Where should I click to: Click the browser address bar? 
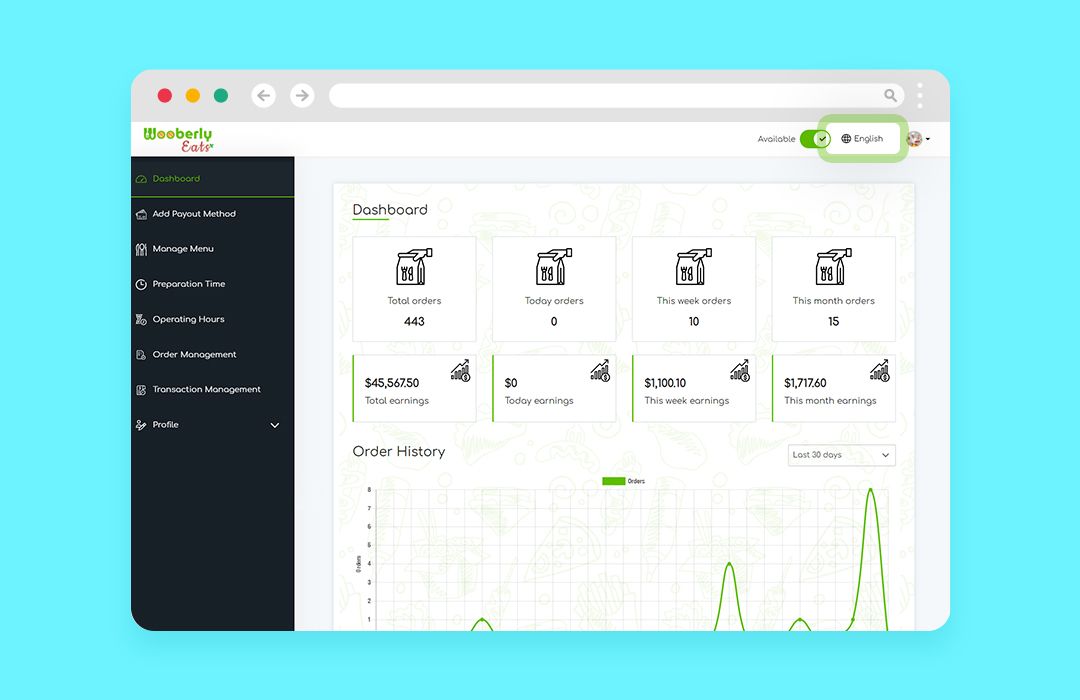point(616,95)
